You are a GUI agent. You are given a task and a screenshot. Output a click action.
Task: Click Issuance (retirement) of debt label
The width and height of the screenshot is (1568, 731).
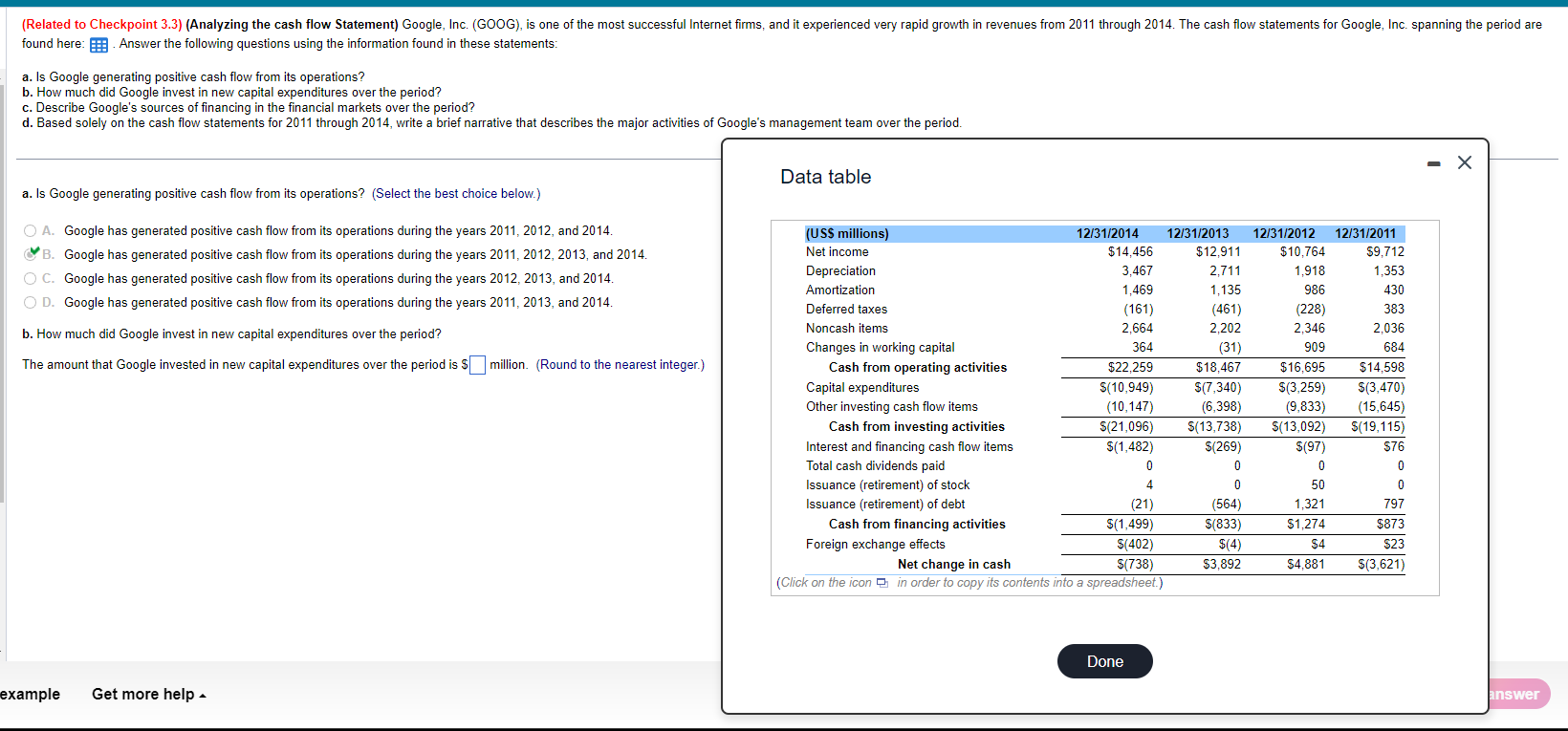click(885, 505)
